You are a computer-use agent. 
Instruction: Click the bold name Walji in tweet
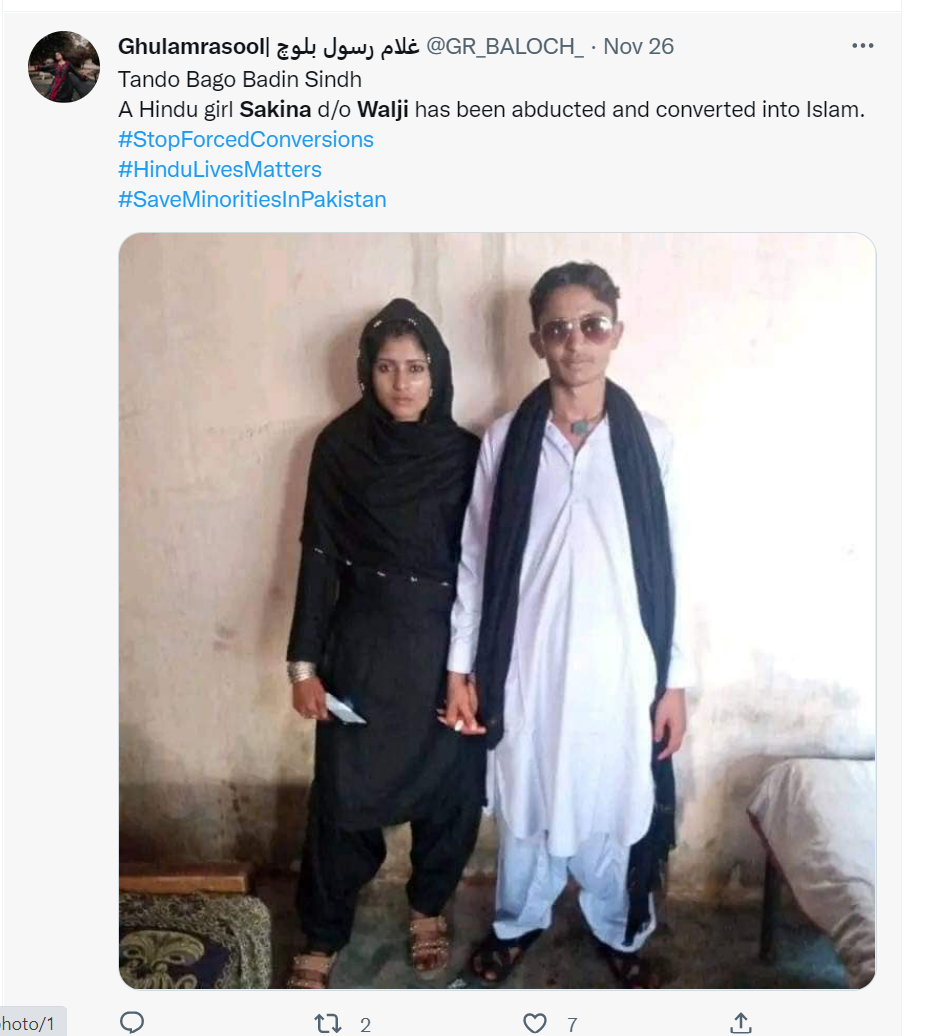(382, 110)
